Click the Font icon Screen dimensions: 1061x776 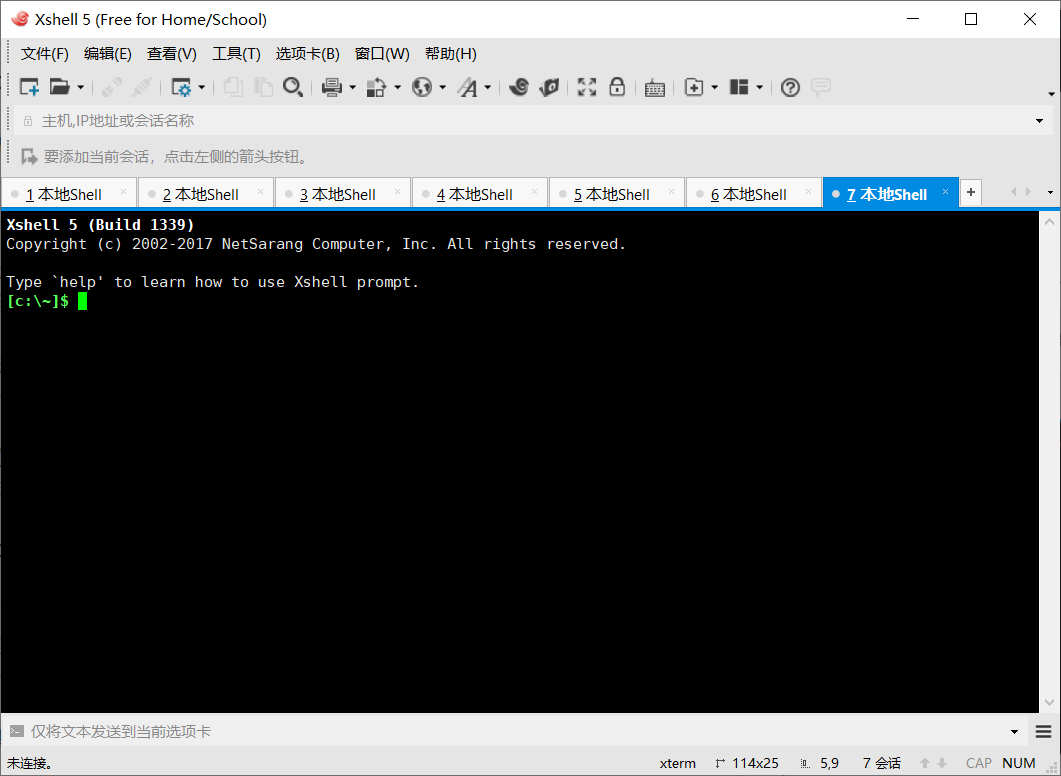tap(468, 87)
